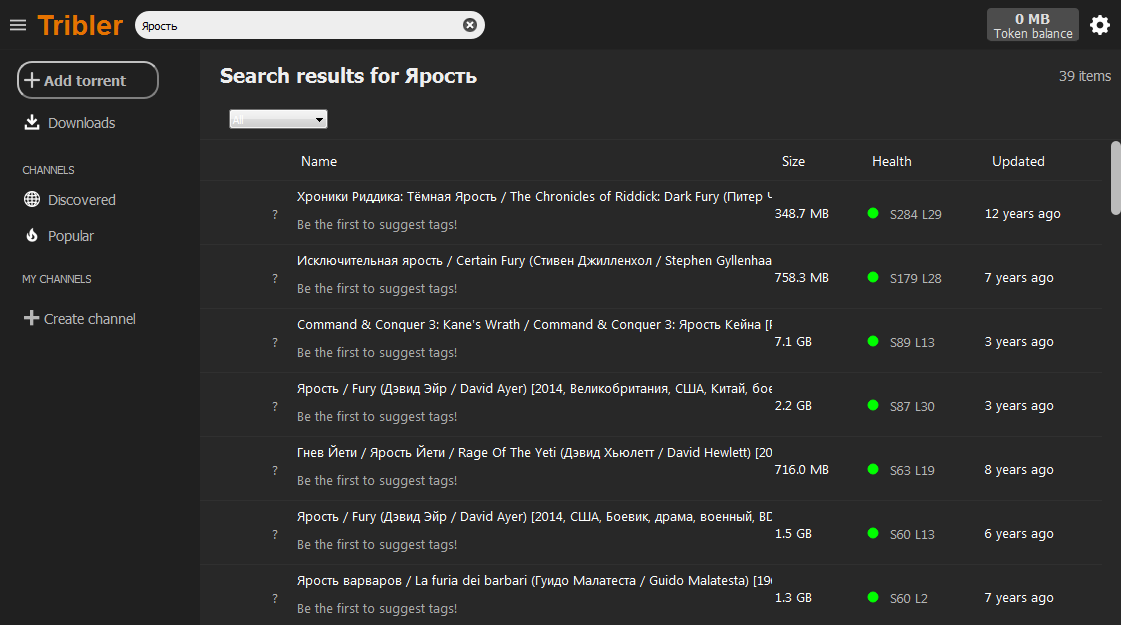Click the question mark icon for Хроники Риддика
This screenshot has width=1121, height=625.
pyautogui.click(x=275, y=214)
